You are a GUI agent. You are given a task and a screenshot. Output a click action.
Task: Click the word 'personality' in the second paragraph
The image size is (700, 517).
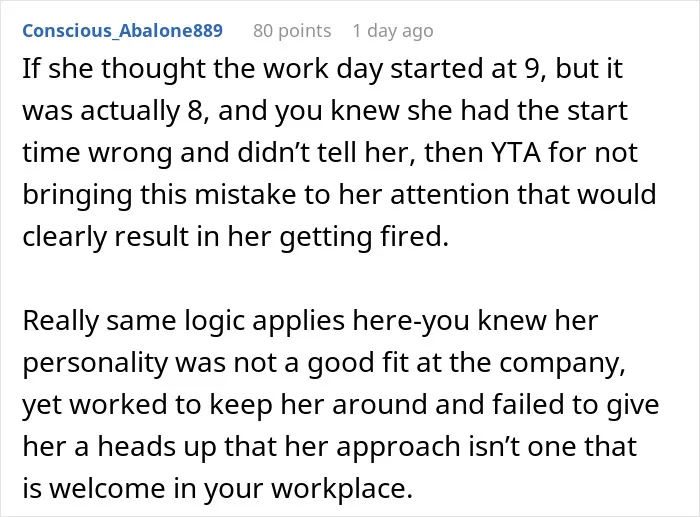[95, 363]
